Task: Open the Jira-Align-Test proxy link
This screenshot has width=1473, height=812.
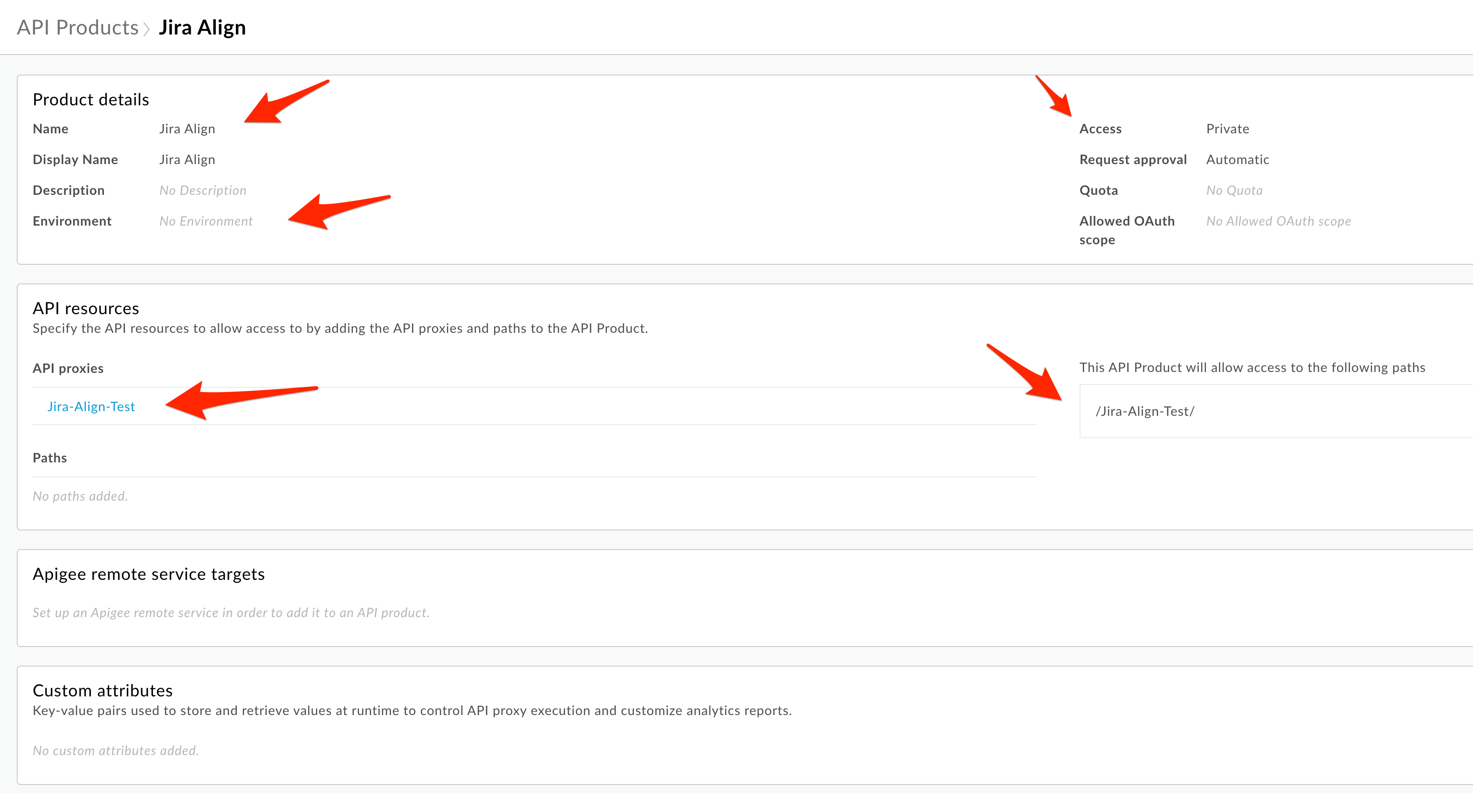Action: (91, 406)
